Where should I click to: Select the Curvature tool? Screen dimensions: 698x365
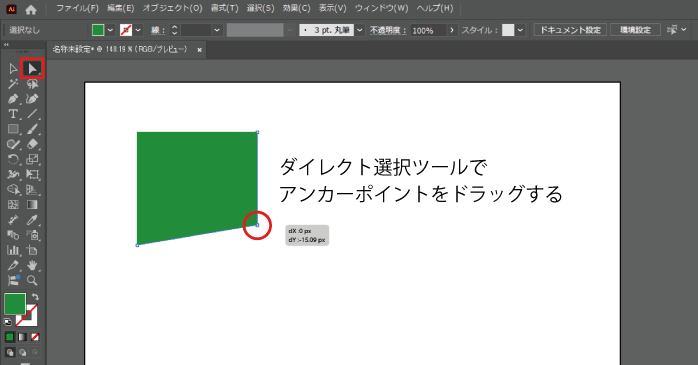tap(32, 99)
